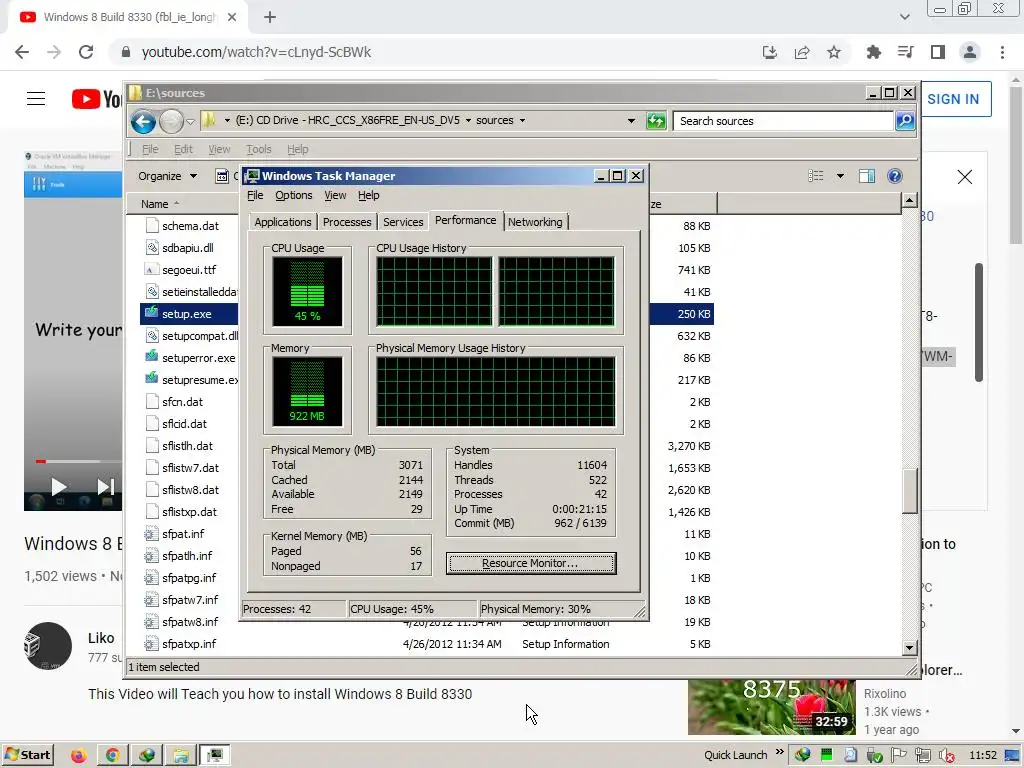
Task: Click Task Manager taskbar button
Action: coord(214,756)
